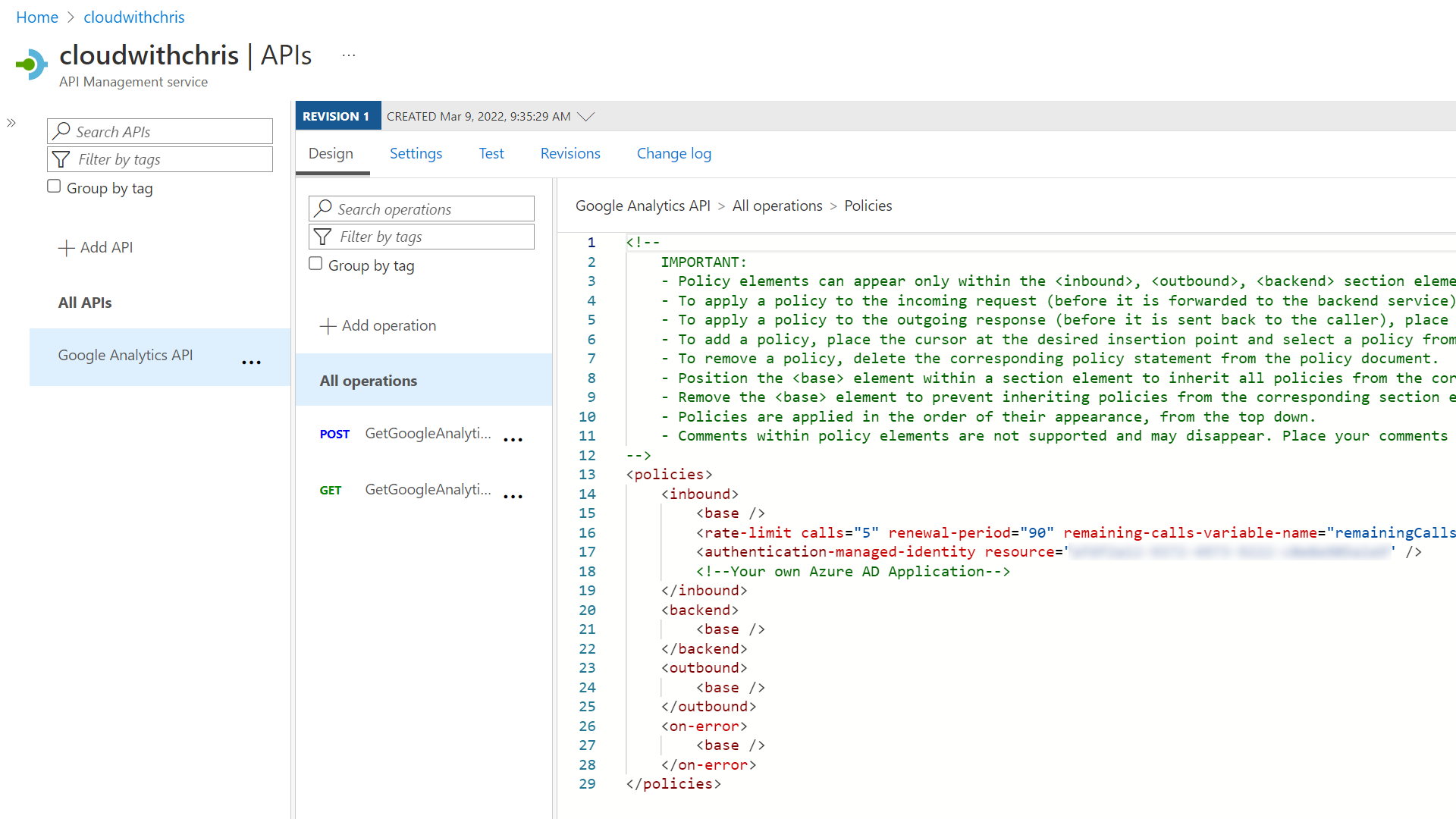Select All APIs heading
The image size is (1456, 819).
coord(85,303)
